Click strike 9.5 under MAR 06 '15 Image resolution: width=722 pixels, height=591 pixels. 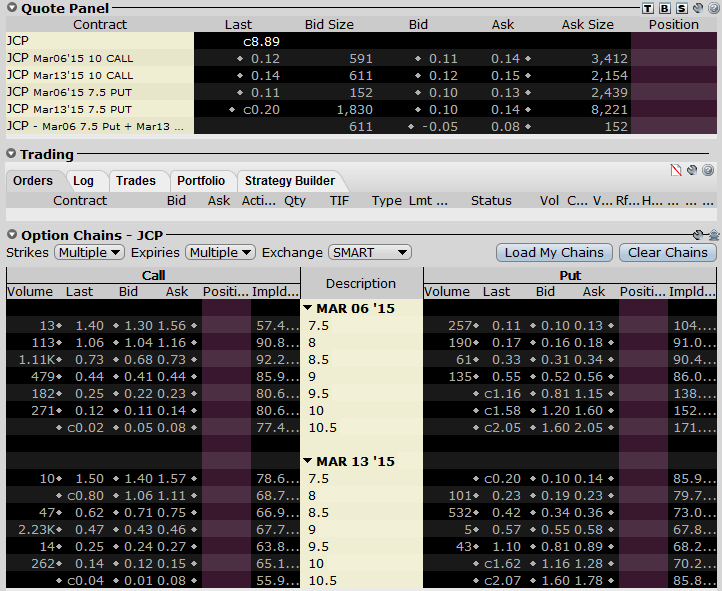click(x=319, y=394)
